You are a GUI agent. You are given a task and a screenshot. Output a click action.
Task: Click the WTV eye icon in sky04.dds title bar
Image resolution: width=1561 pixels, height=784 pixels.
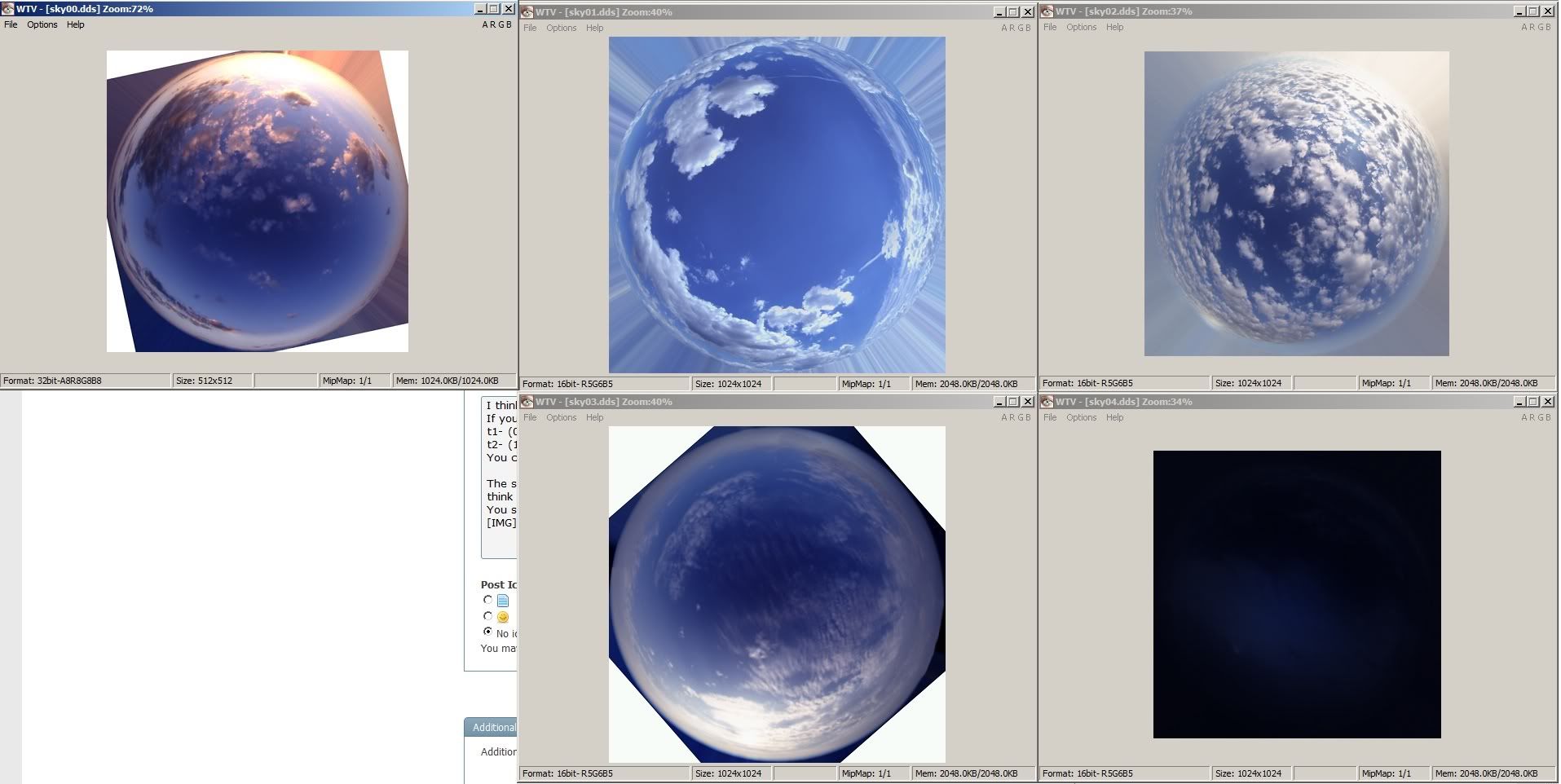point(1047,402)
